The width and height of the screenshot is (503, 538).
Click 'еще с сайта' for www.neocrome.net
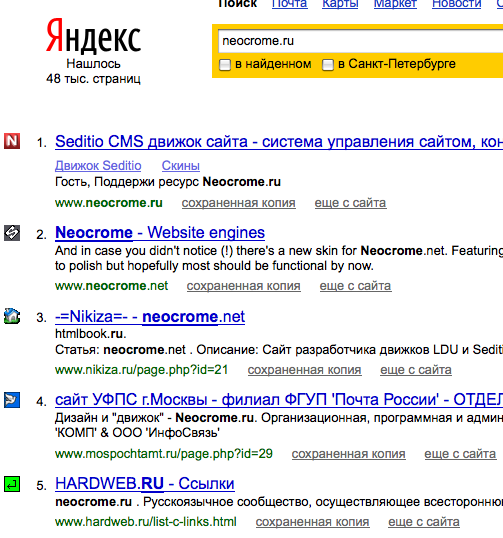tap(355, 286)
